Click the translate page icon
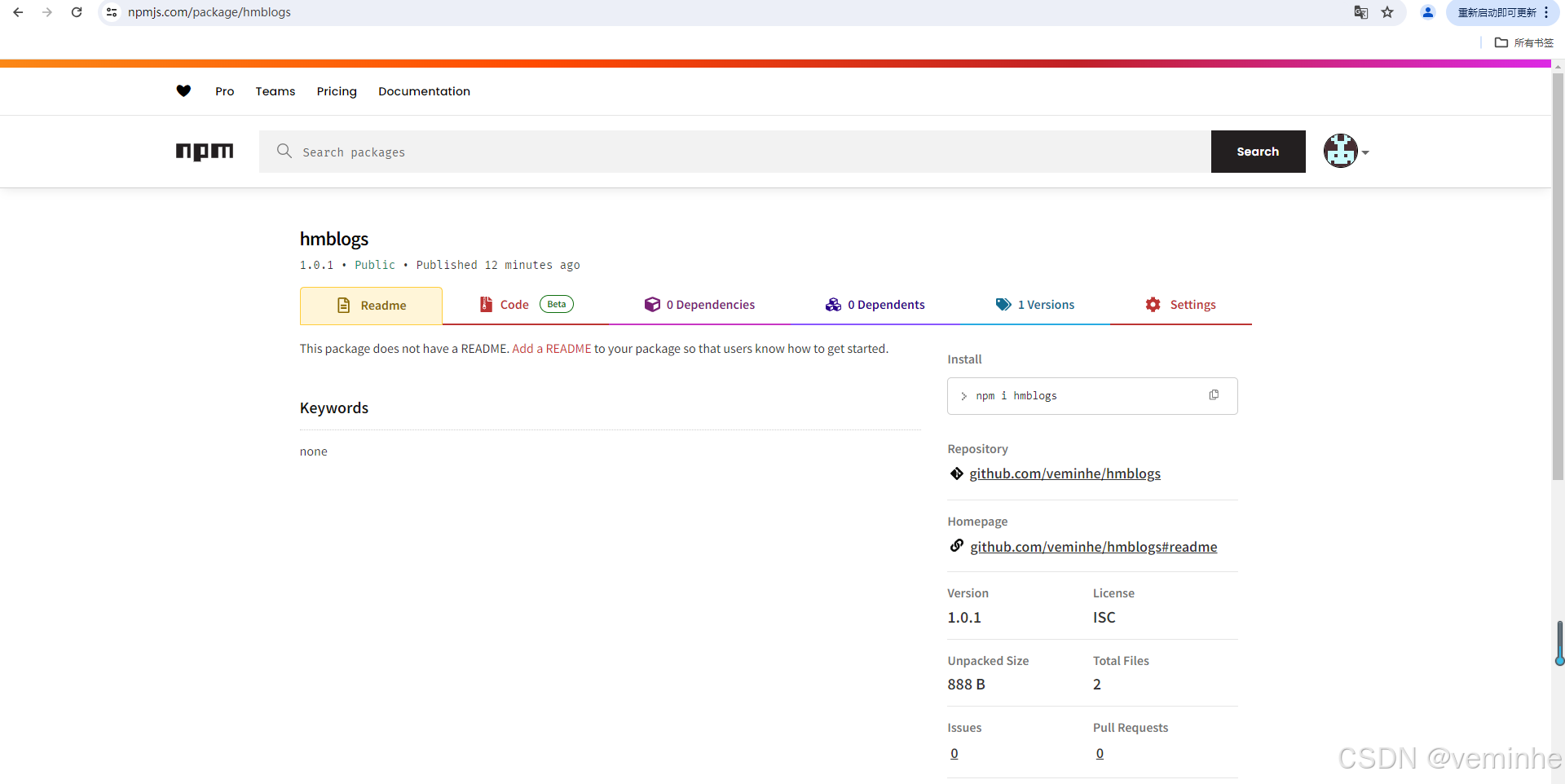The height and width of the screenshot is (784, 1565). click(1360, 12)
